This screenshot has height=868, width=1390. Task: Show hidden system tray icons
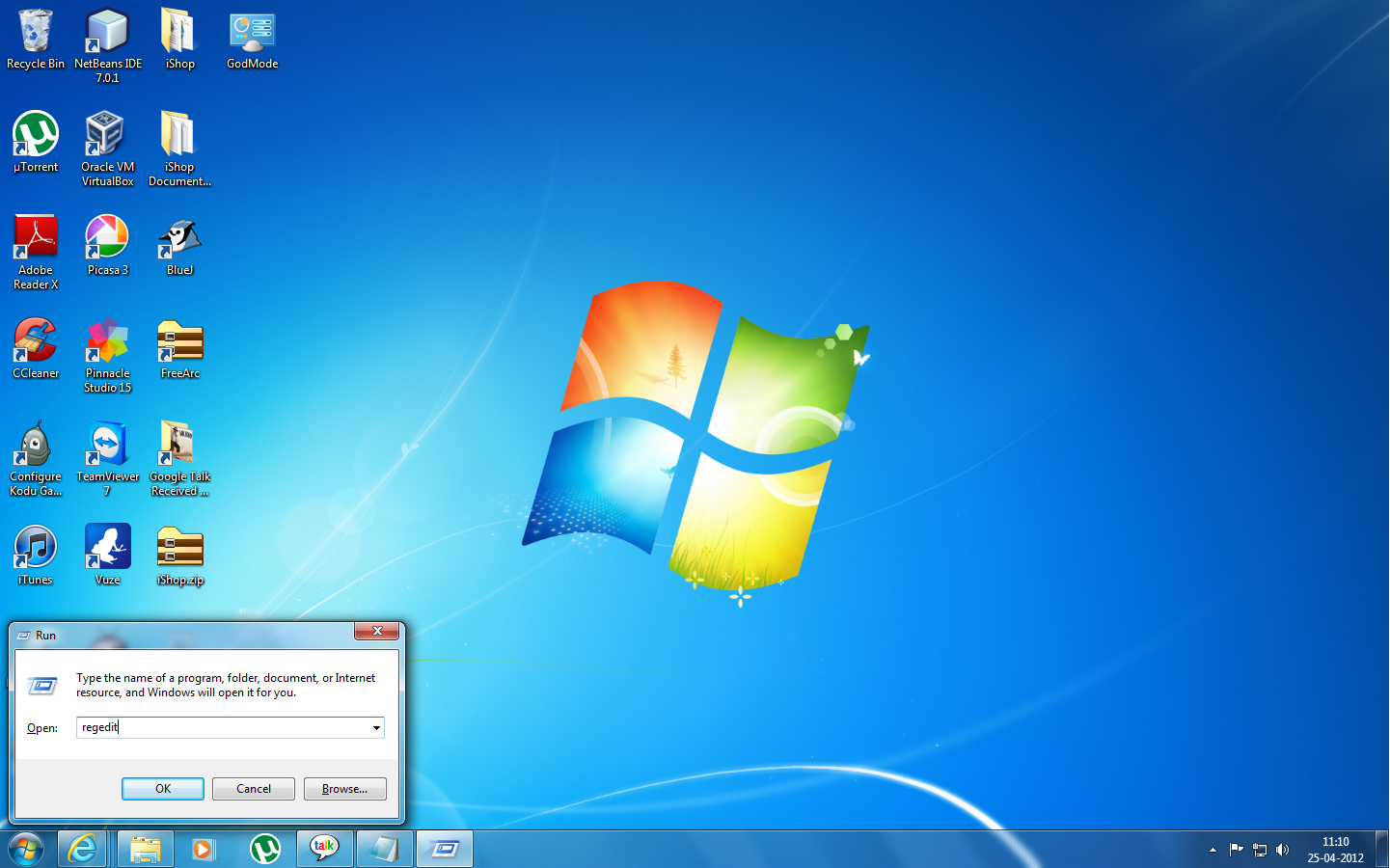click(x=1213, y=850)
